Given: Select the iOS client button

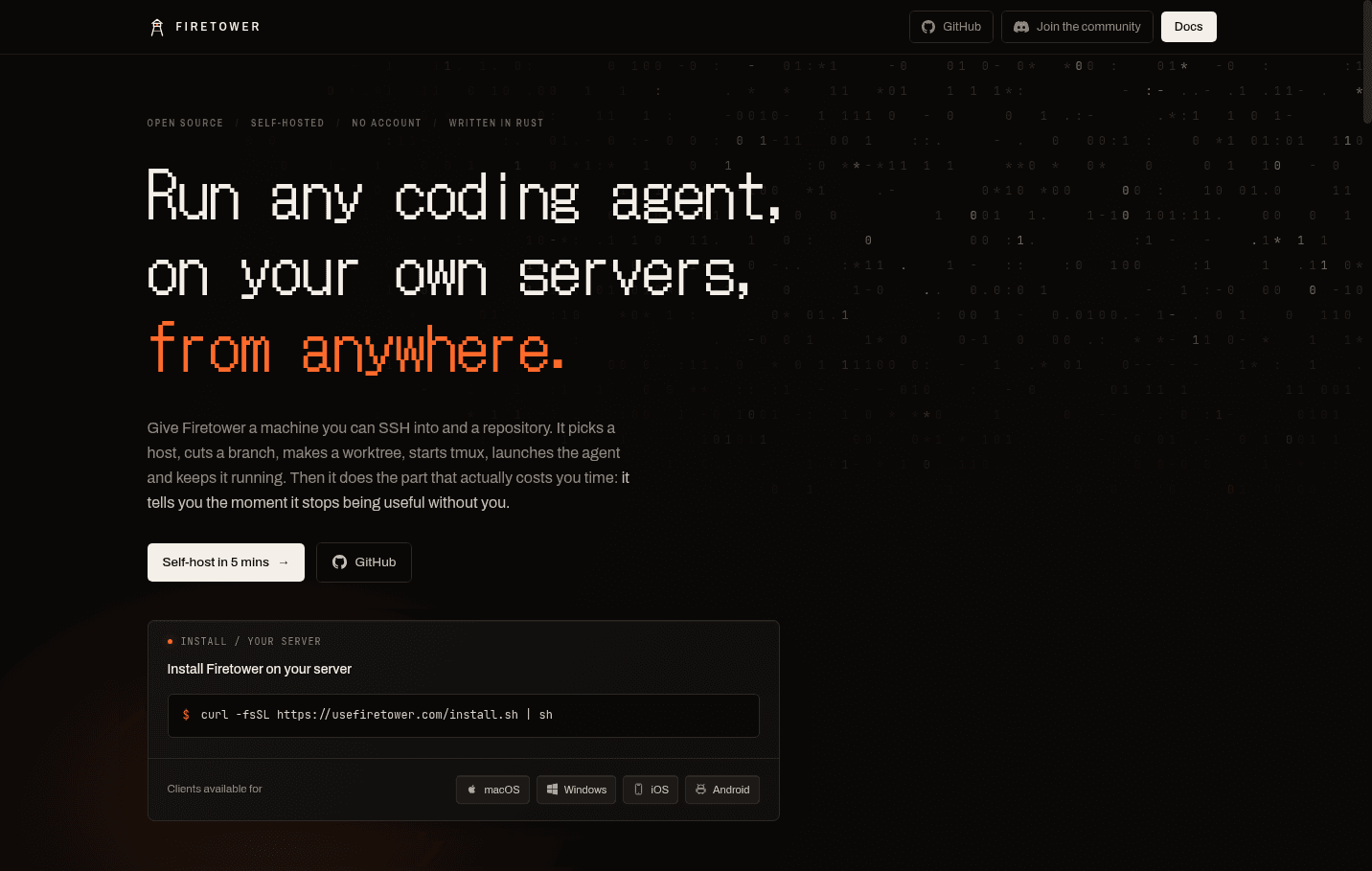Looking at the screenshot, I should [651, 790].
